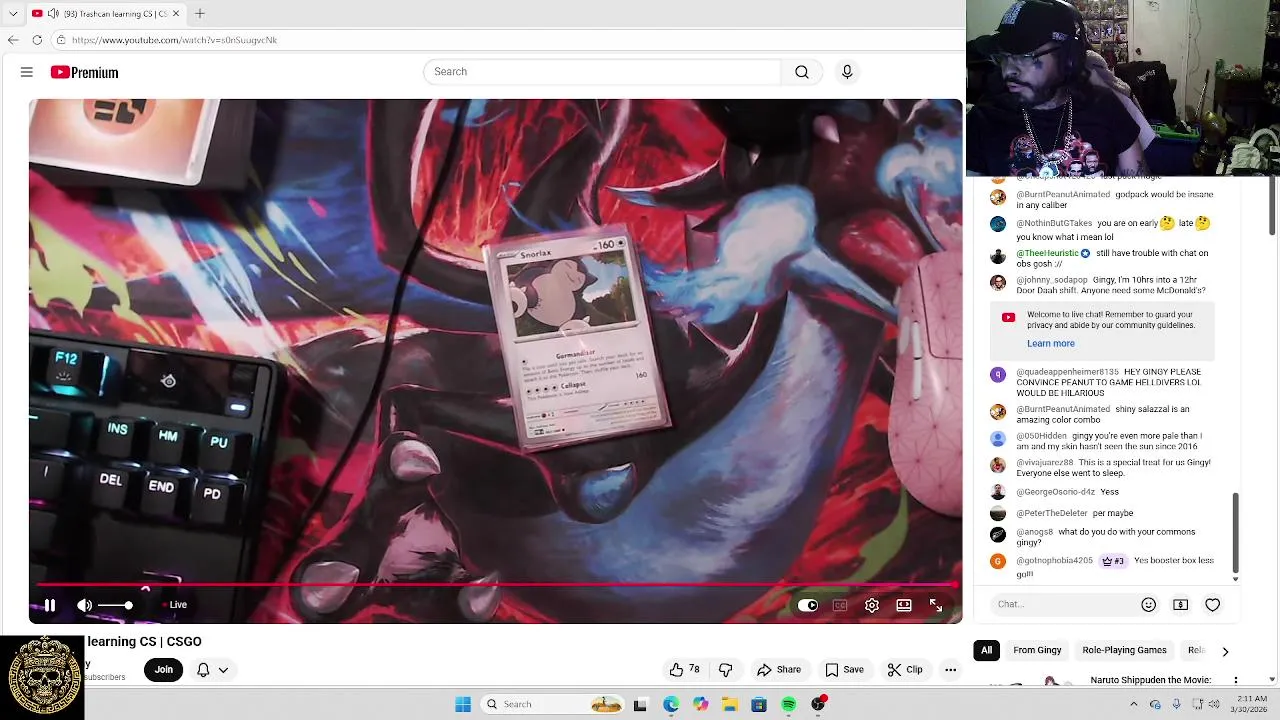This screenshot has width=1280, height=720.
Task: Click @BurntPeanutAnimated godpack message author
Action: 1063,194
